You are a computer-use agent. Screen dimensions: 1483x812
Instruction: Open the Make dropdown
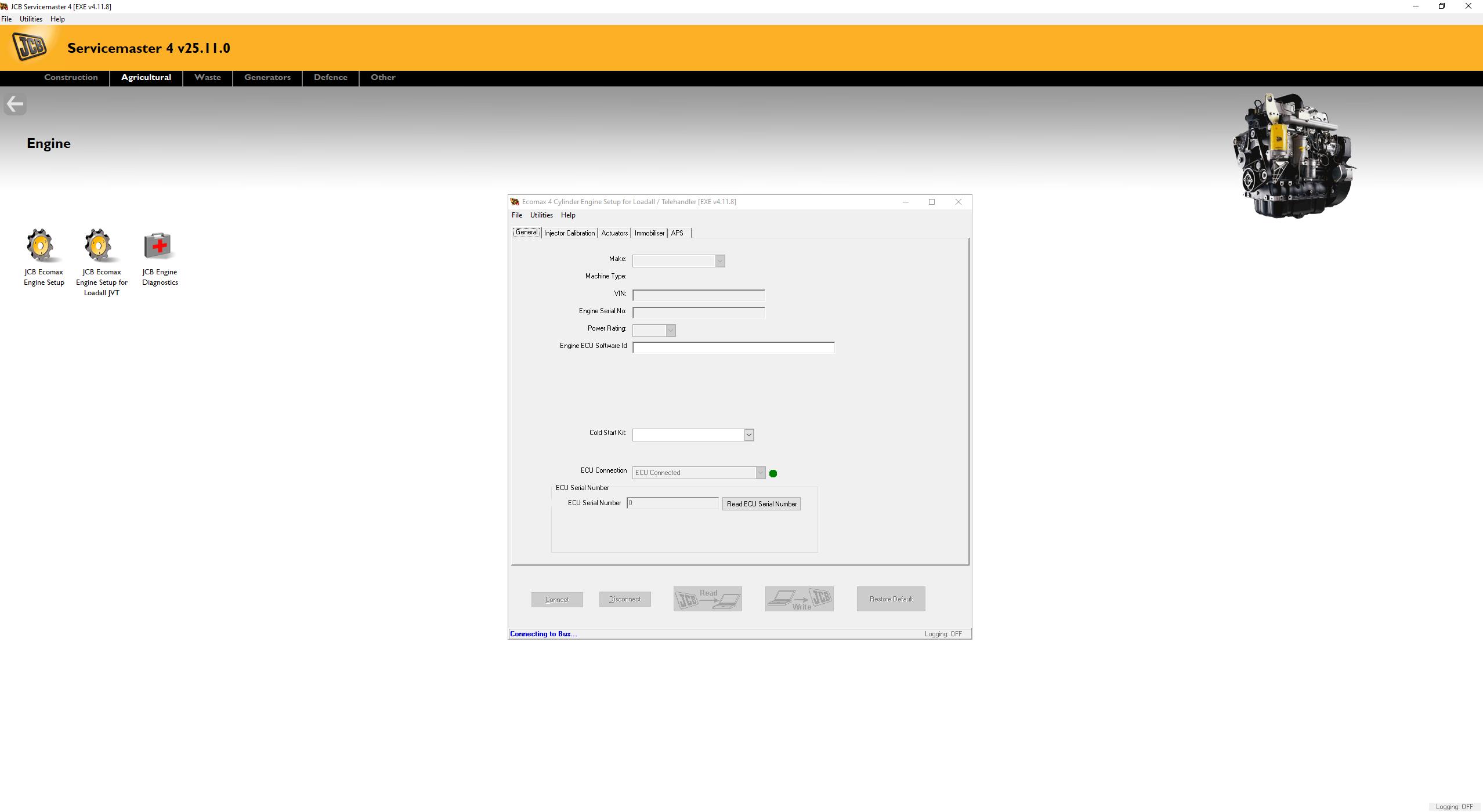719,261
